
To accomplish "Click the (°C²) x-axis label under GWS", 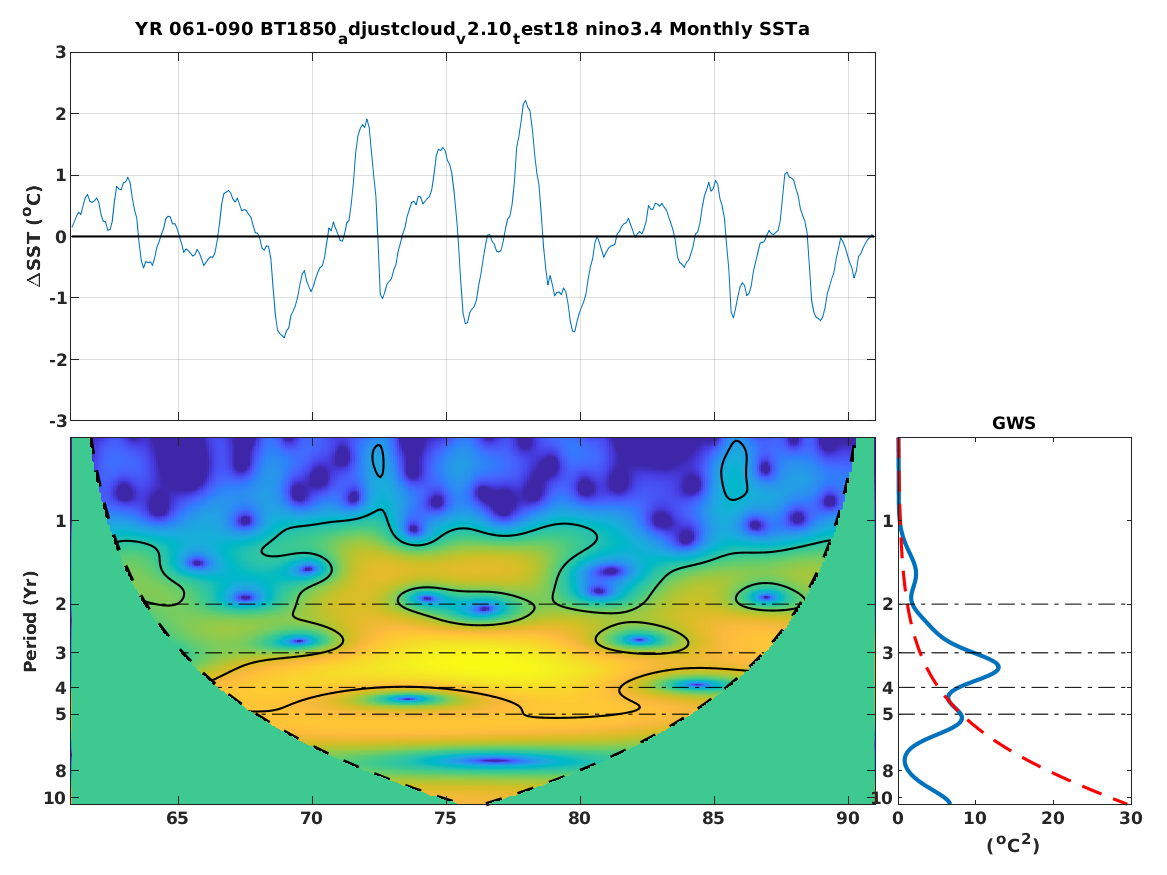I will tap(1013, 844).
